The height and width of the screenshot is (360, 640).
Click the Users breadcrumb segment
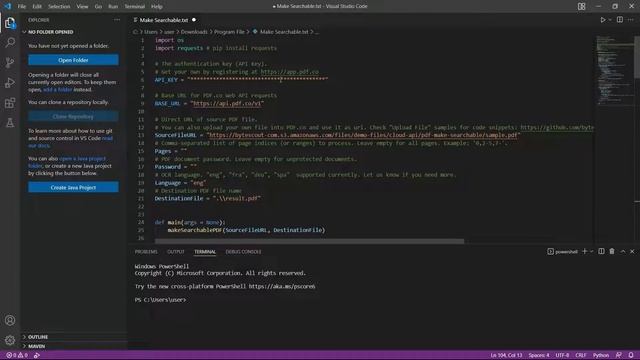(151, 32)
